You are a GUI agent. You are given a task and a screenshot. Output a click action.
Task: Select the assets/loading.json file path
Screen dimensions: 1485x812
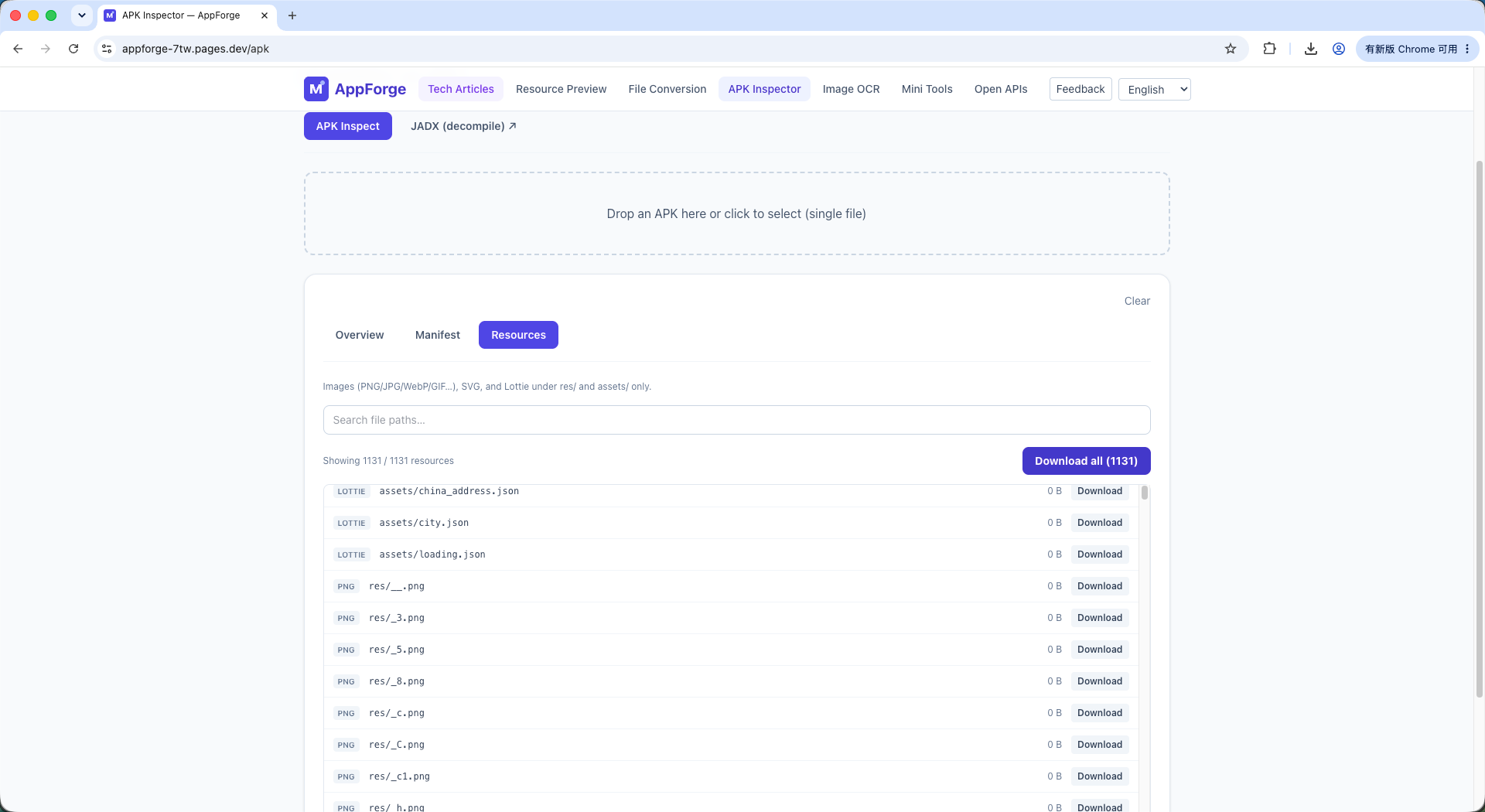coord(432,554)
